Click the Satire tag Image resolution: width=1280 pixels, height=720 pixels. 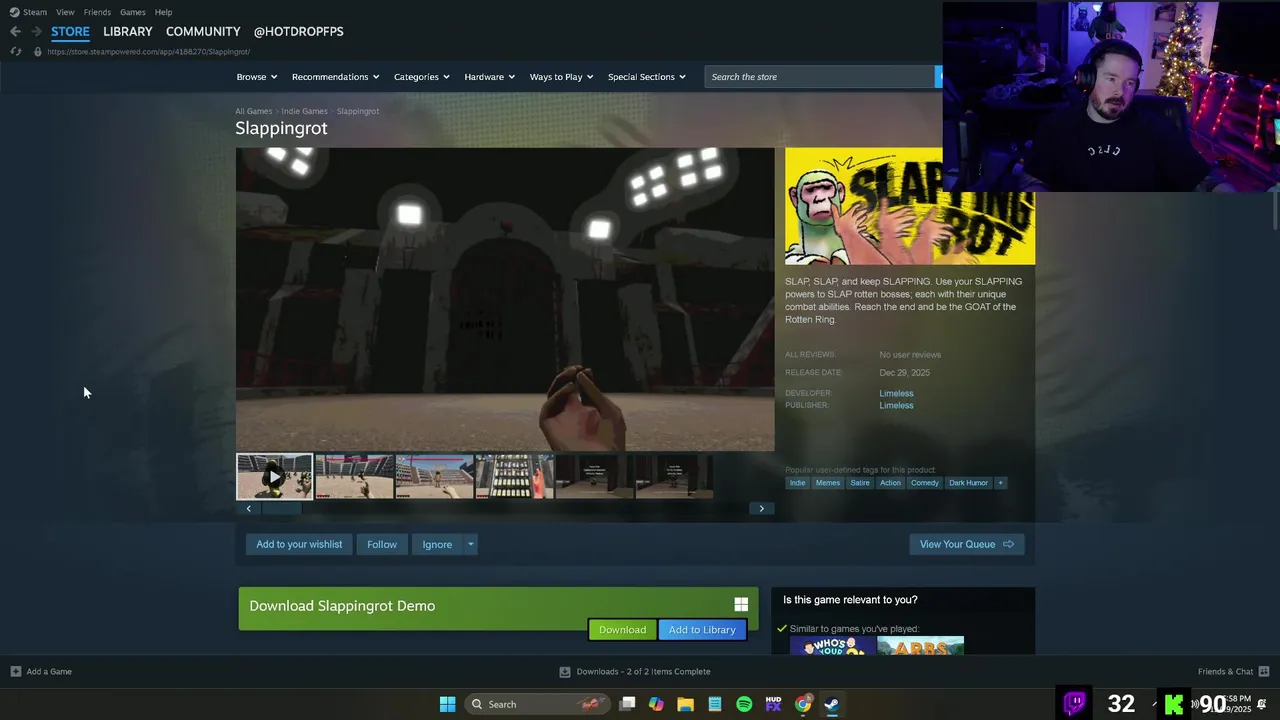[x=860, y=483]
